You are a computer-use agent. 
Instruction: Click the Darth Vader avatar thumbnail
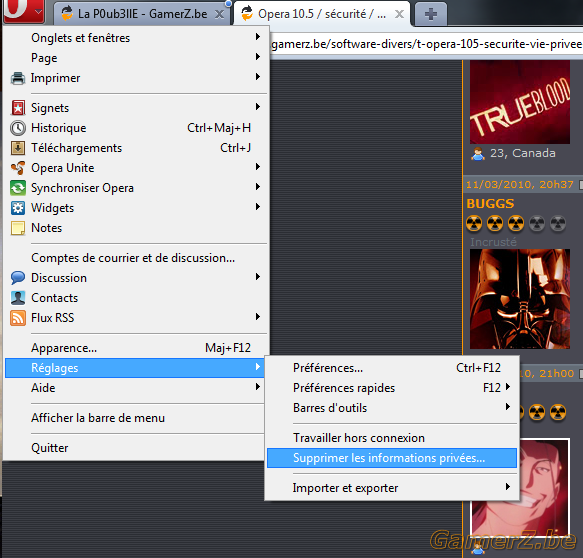point(519,299)
